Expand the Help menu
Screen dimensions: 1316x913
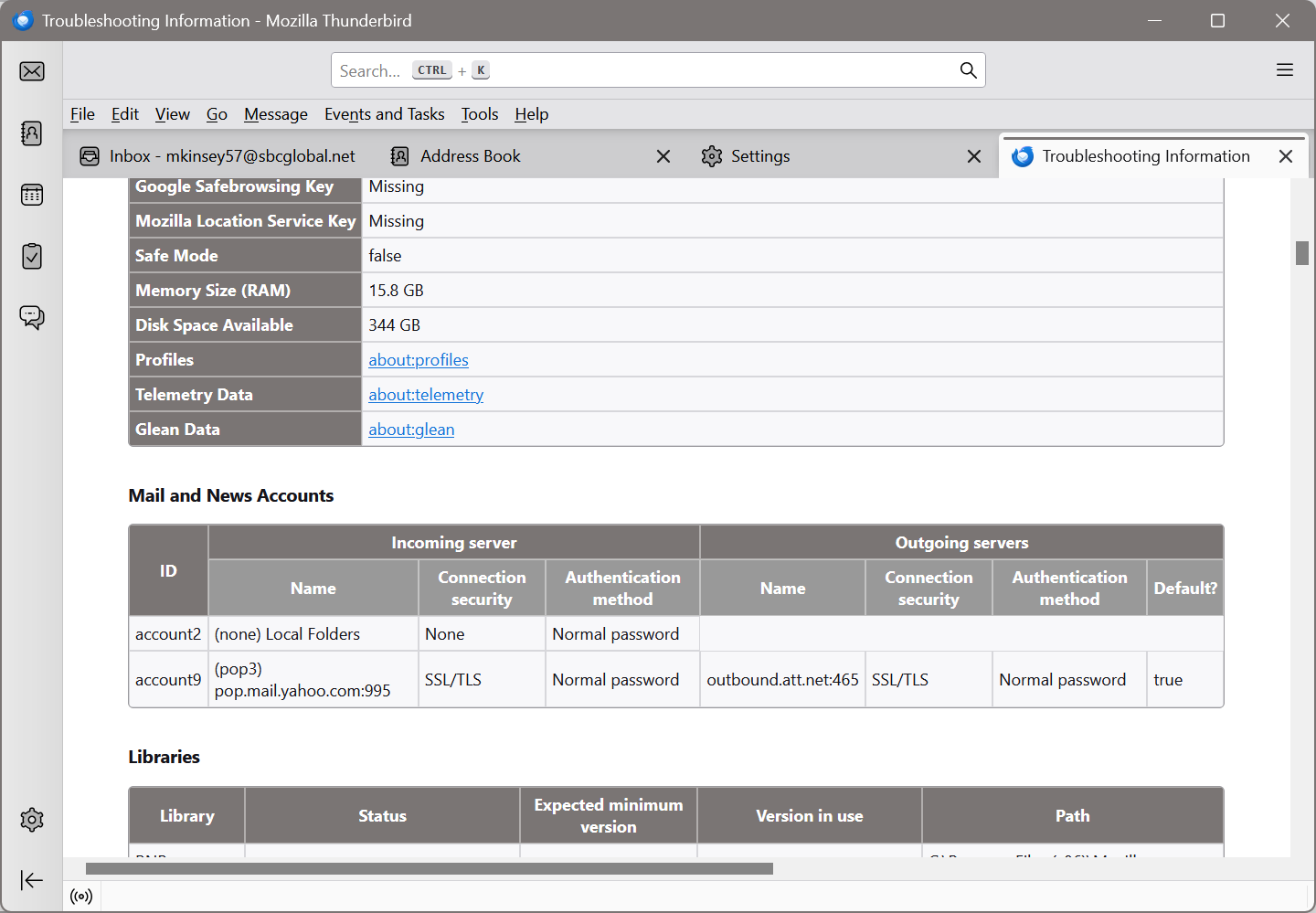pyautogui.click(x=531, y=114)
